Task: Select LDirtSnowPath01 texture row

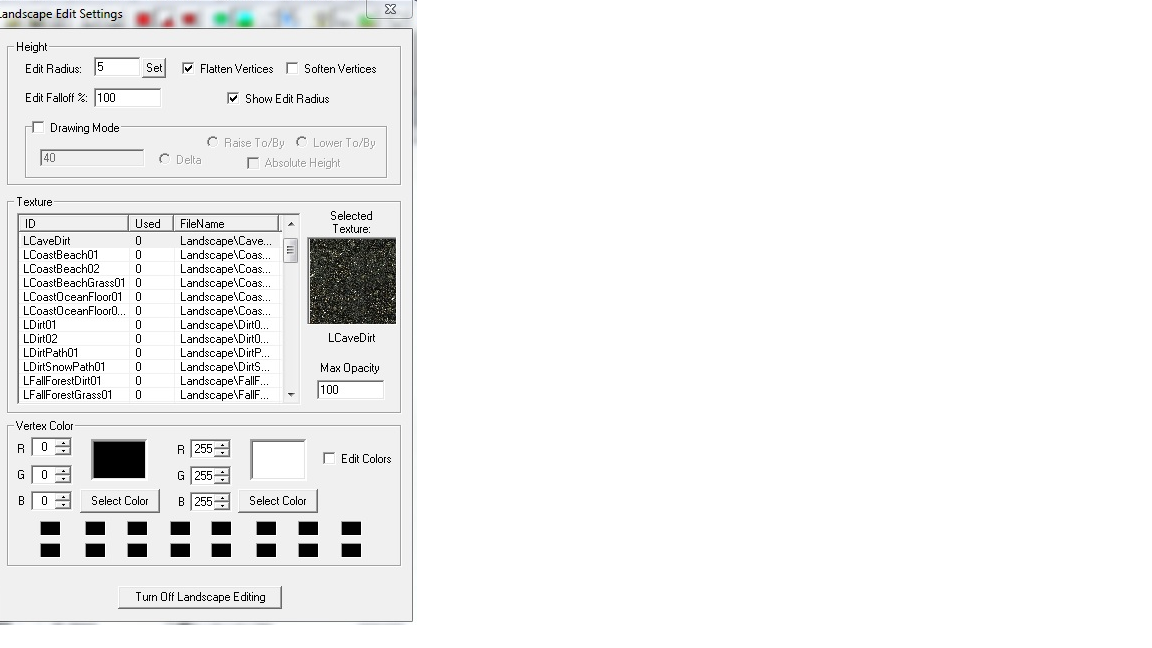Action: point(150,367)
